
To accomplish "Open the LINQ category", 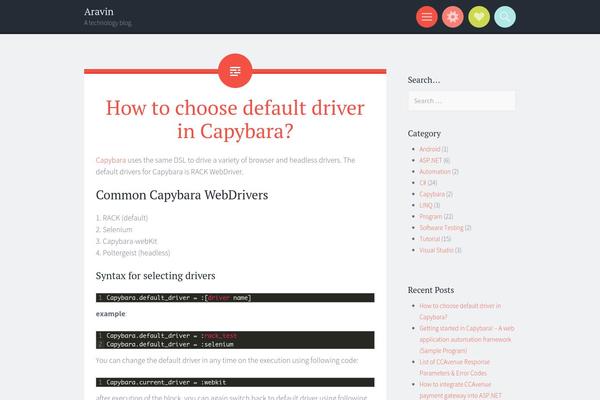I will (426, 205).
